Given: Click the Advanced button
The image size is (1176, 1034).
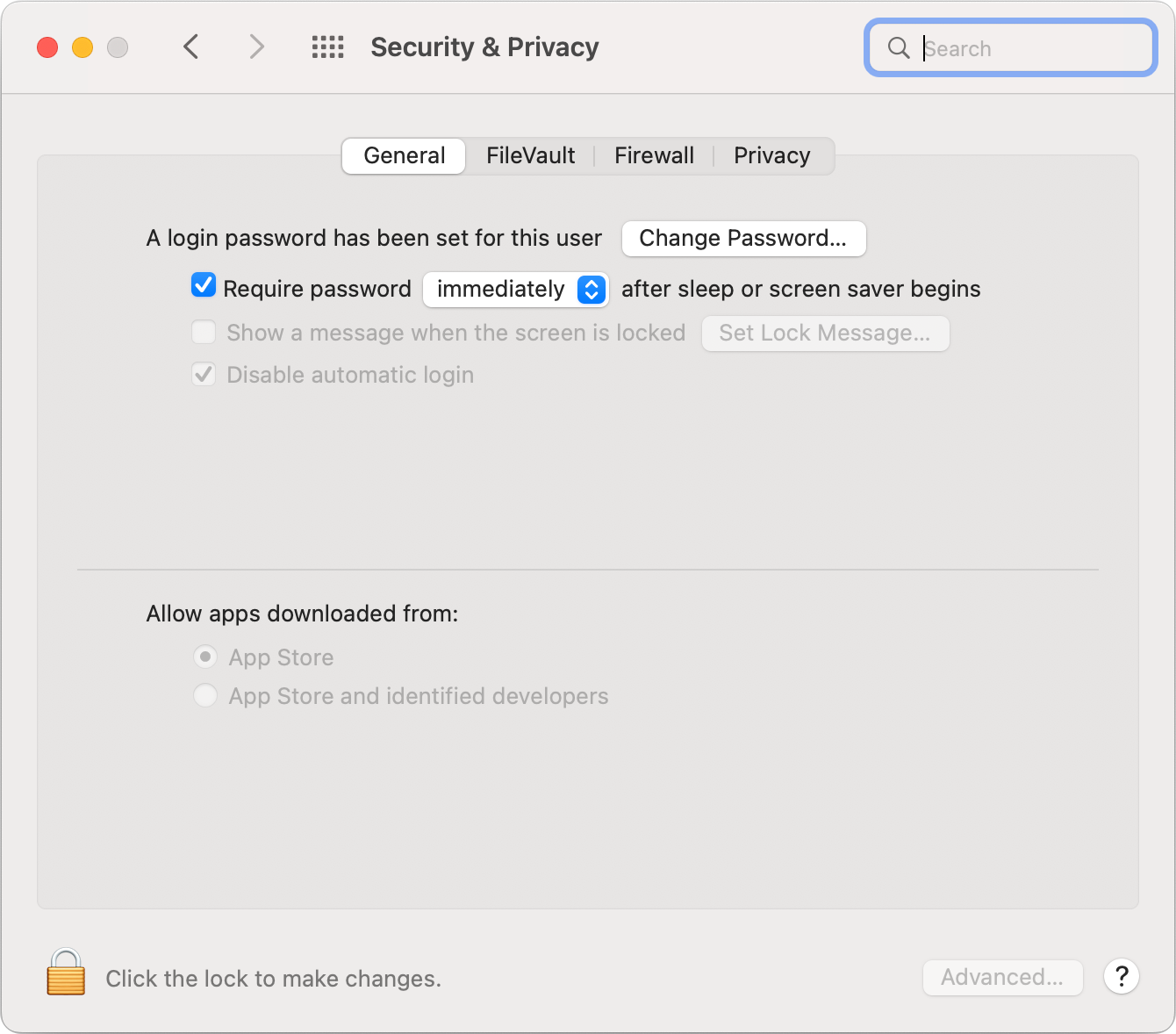Looking at the screenshot, I should click(1002, 977).
